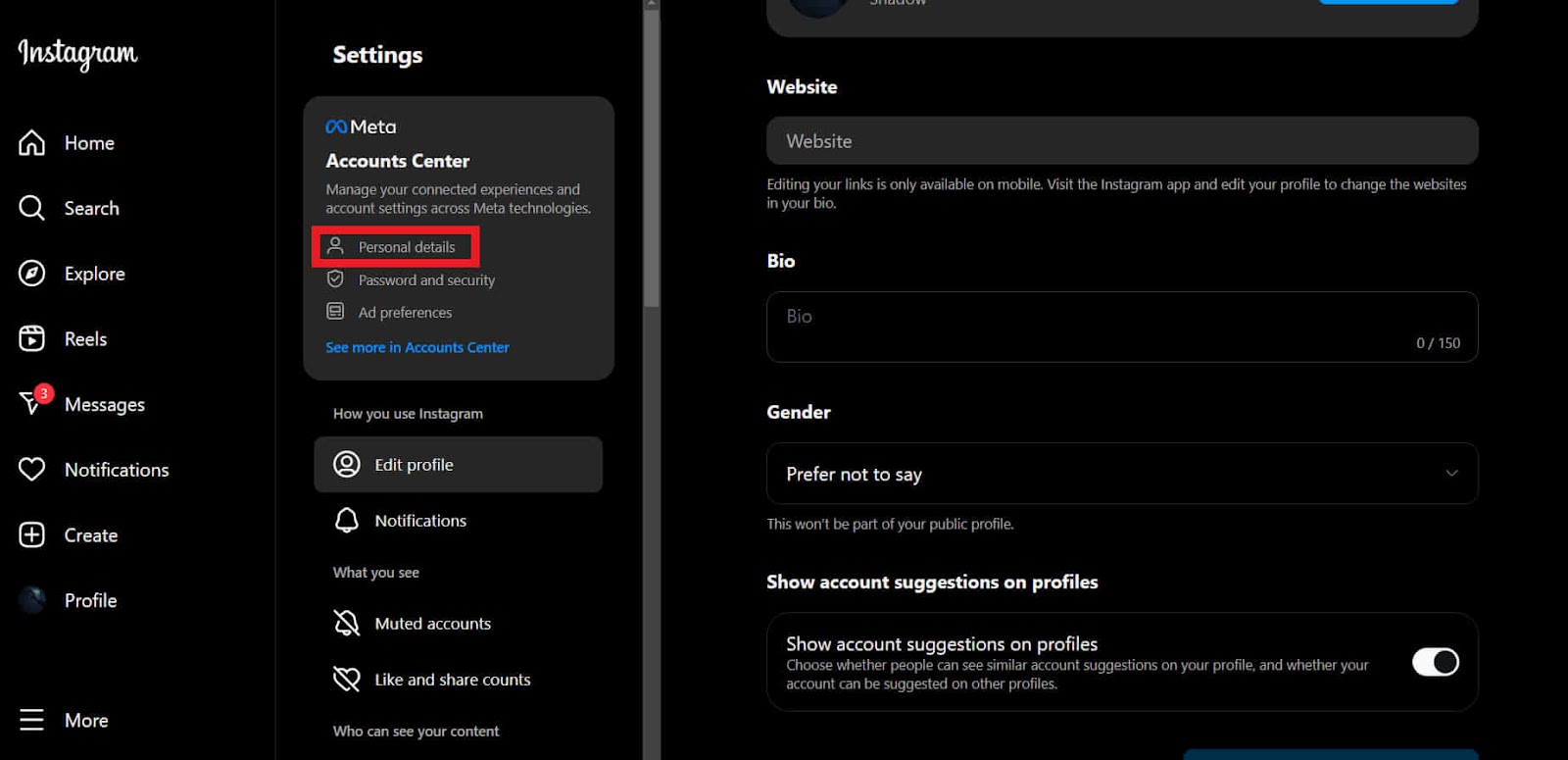Image resolution: width=1568 pixels, height=760 pixels.
Task: Click the Create plus icon
Action: tap(31, 534)
